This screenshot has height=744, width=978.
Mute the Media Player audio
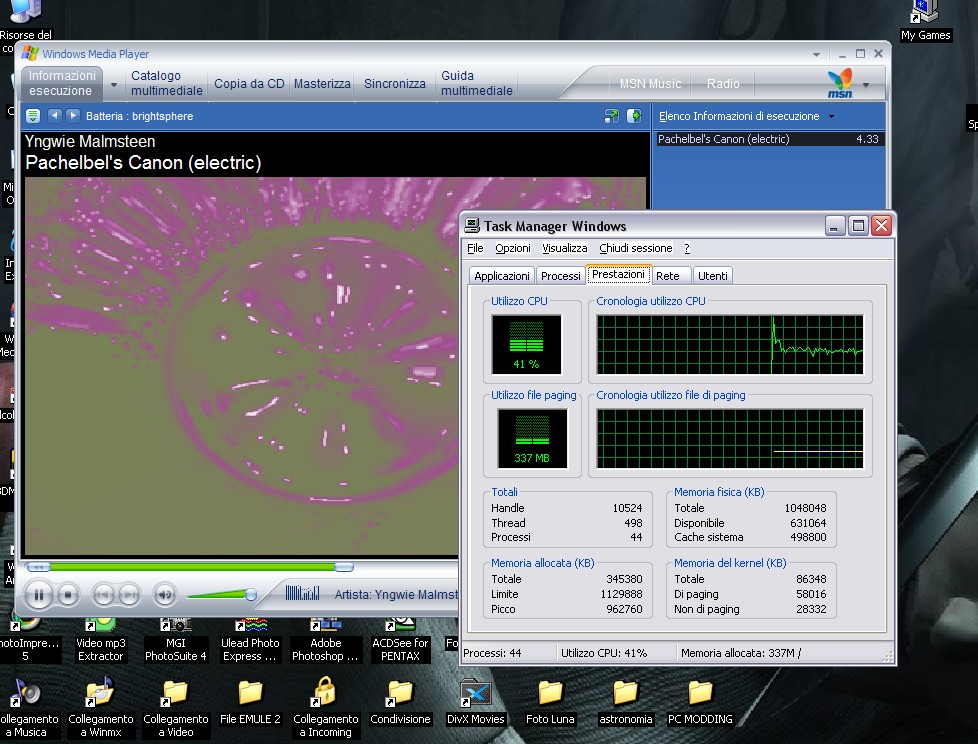click(165, 595)
